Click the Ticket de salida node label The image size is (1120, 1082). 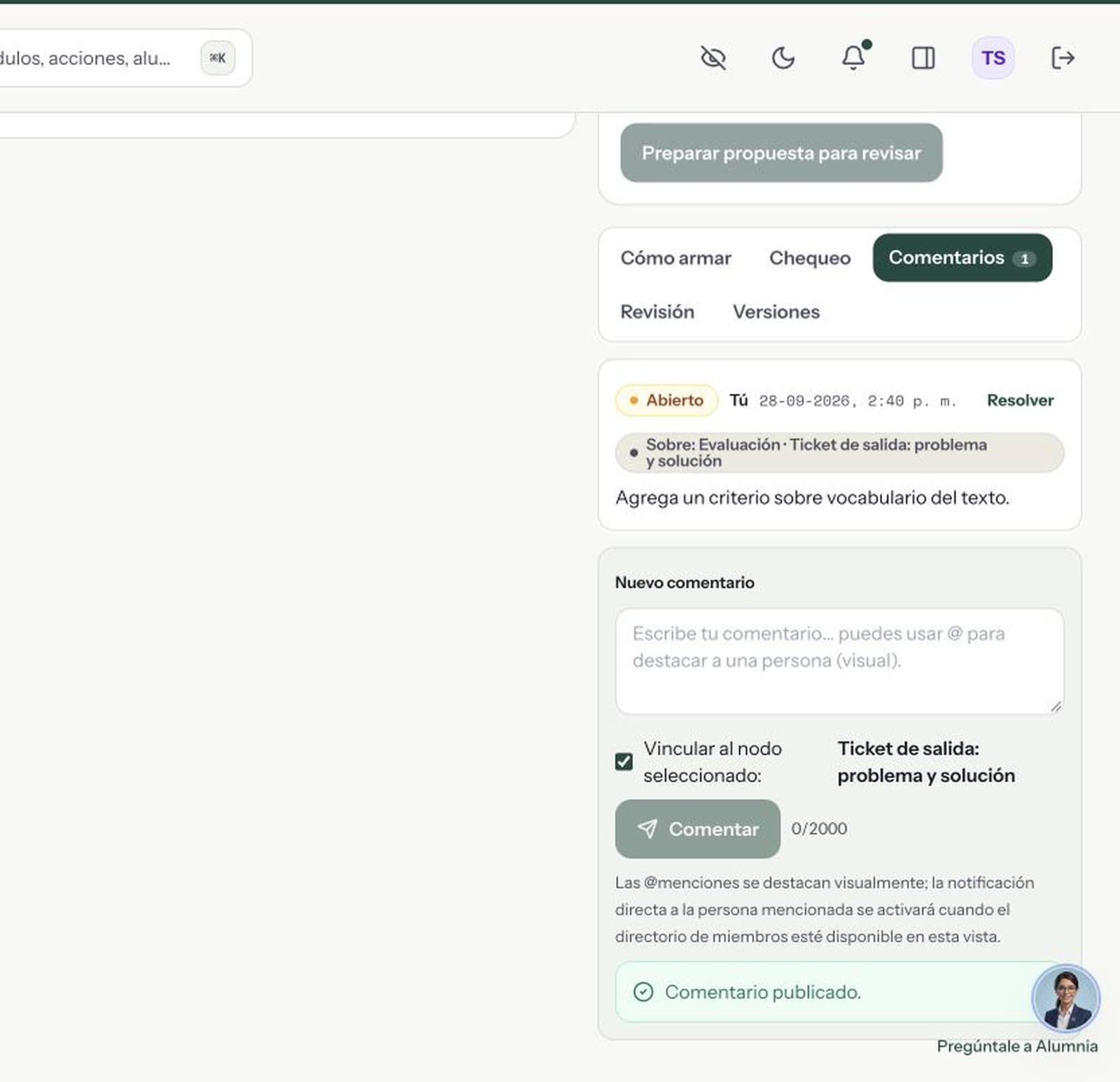coord(926,761)
